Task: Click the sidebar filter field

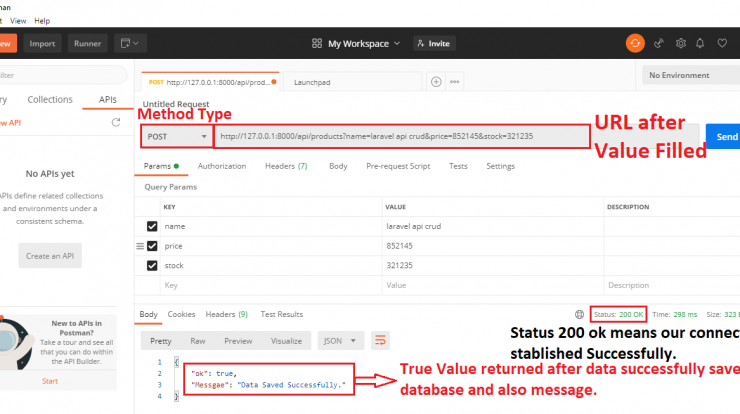Action: (63, 75)
